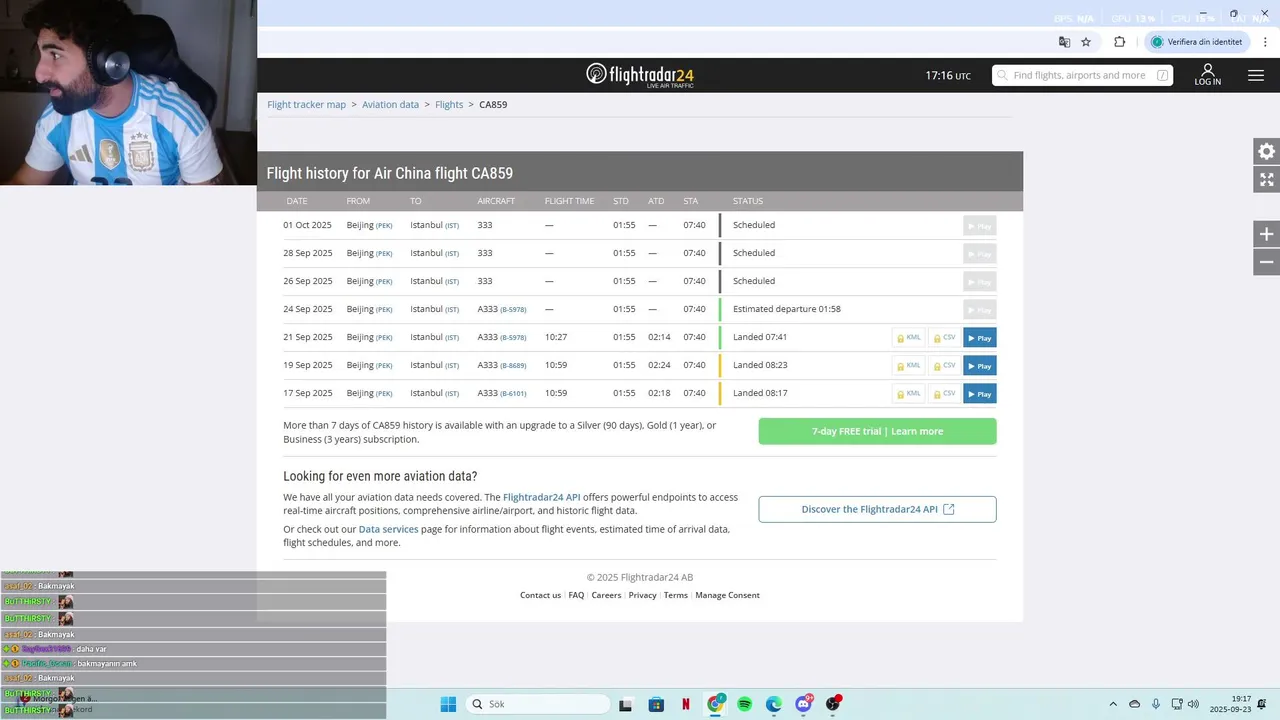Play the 21 Sep 2025 flight
The width and height of the screenshot is (1280, 720).
(980, 338)
